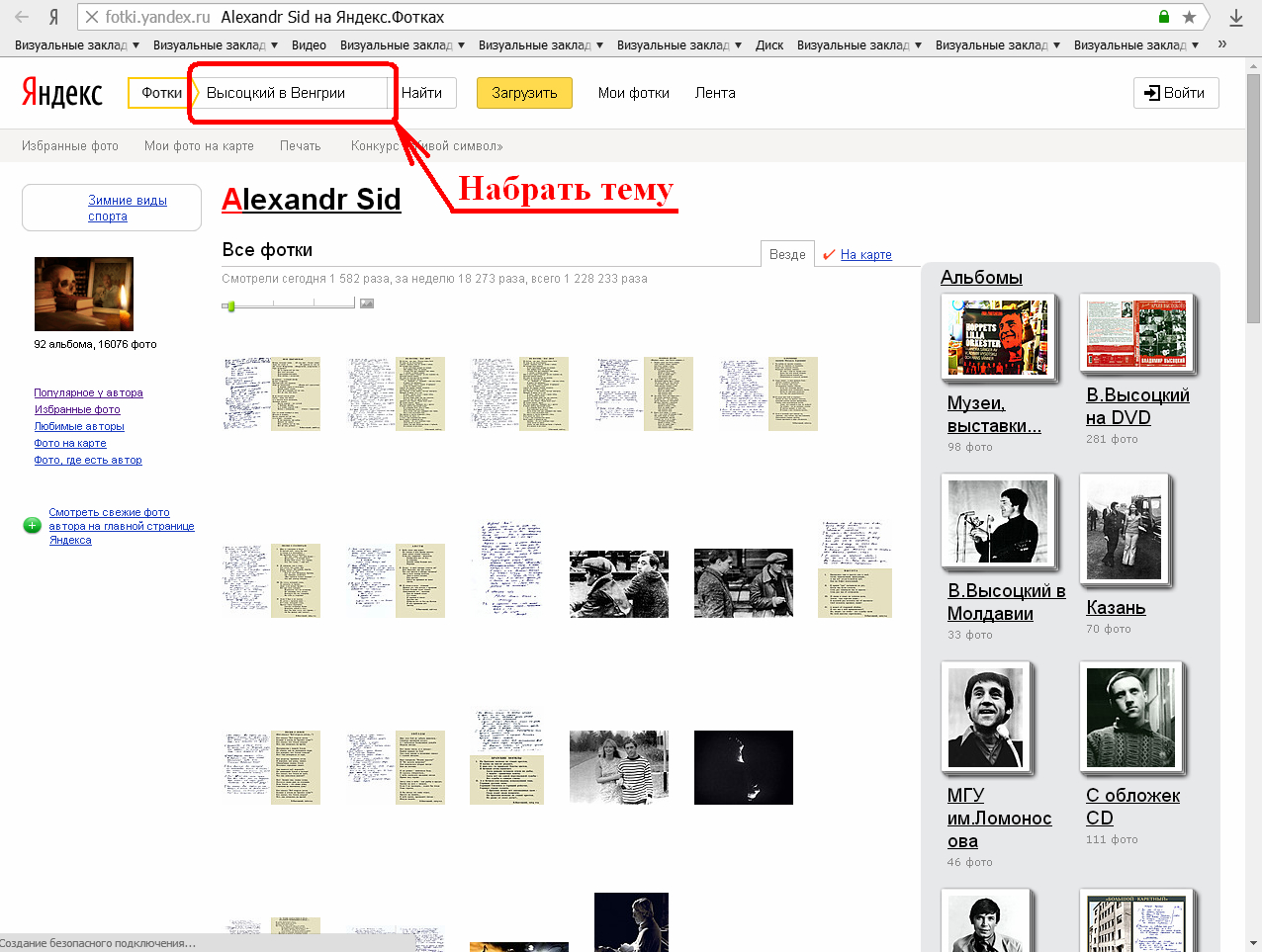Screen dimensions: 1262x952
Task: Open photo of couple in striped shirts
Action: point(619,767)
